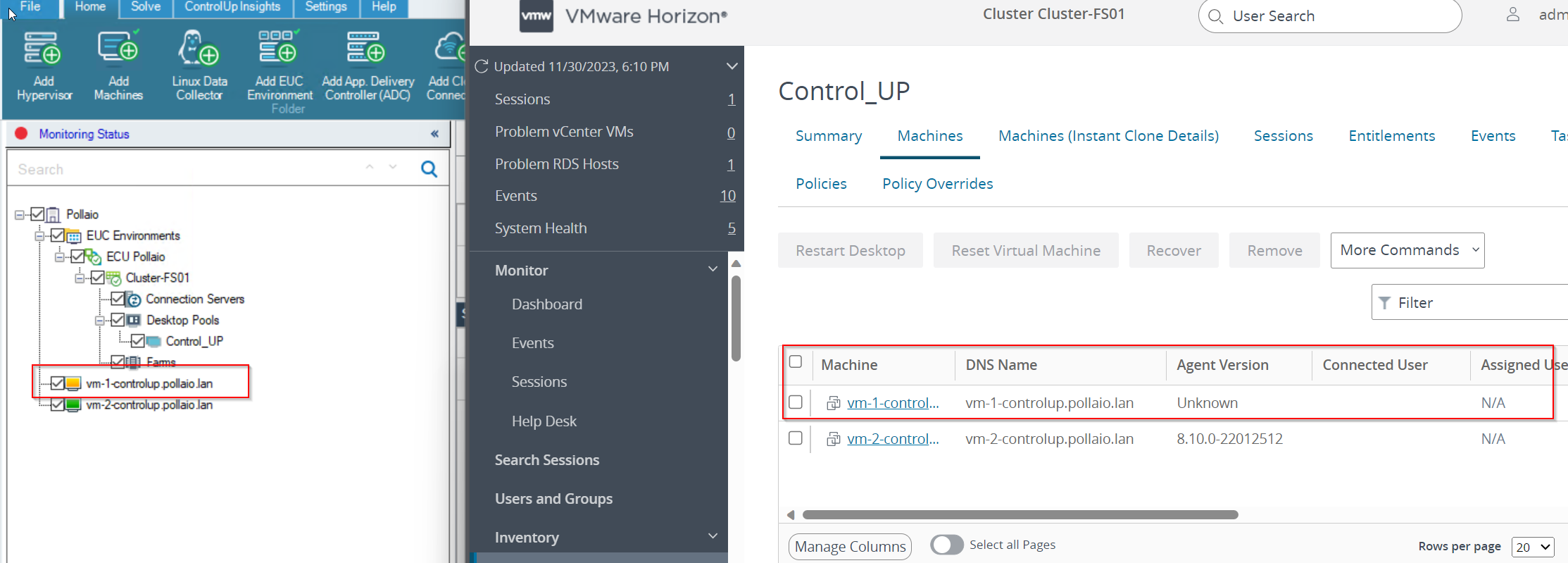Click the machine icon in vm-1 table row
Screen dimensions: 1568x563
pyautogui.click(x=833, y=403)
